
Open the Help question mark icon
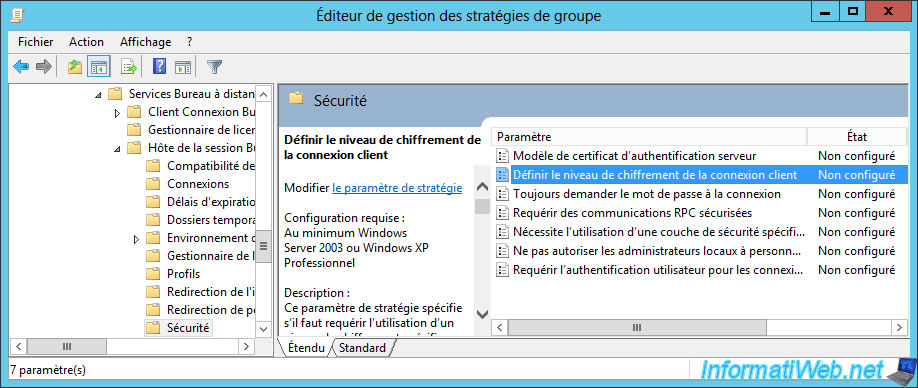(159, 67)
